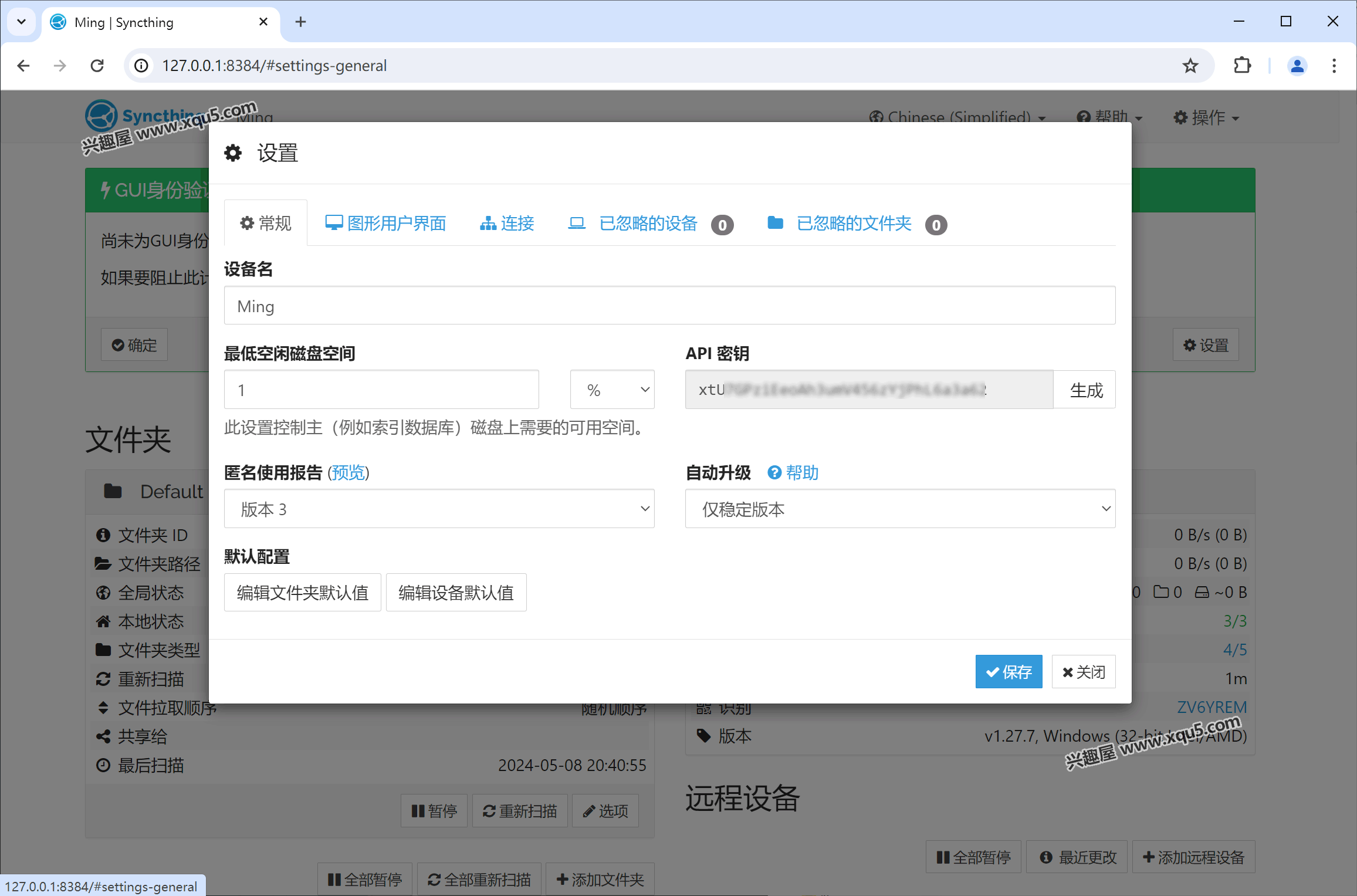Open the 操作 menu in the navbar

click(x=1206, y=117)
